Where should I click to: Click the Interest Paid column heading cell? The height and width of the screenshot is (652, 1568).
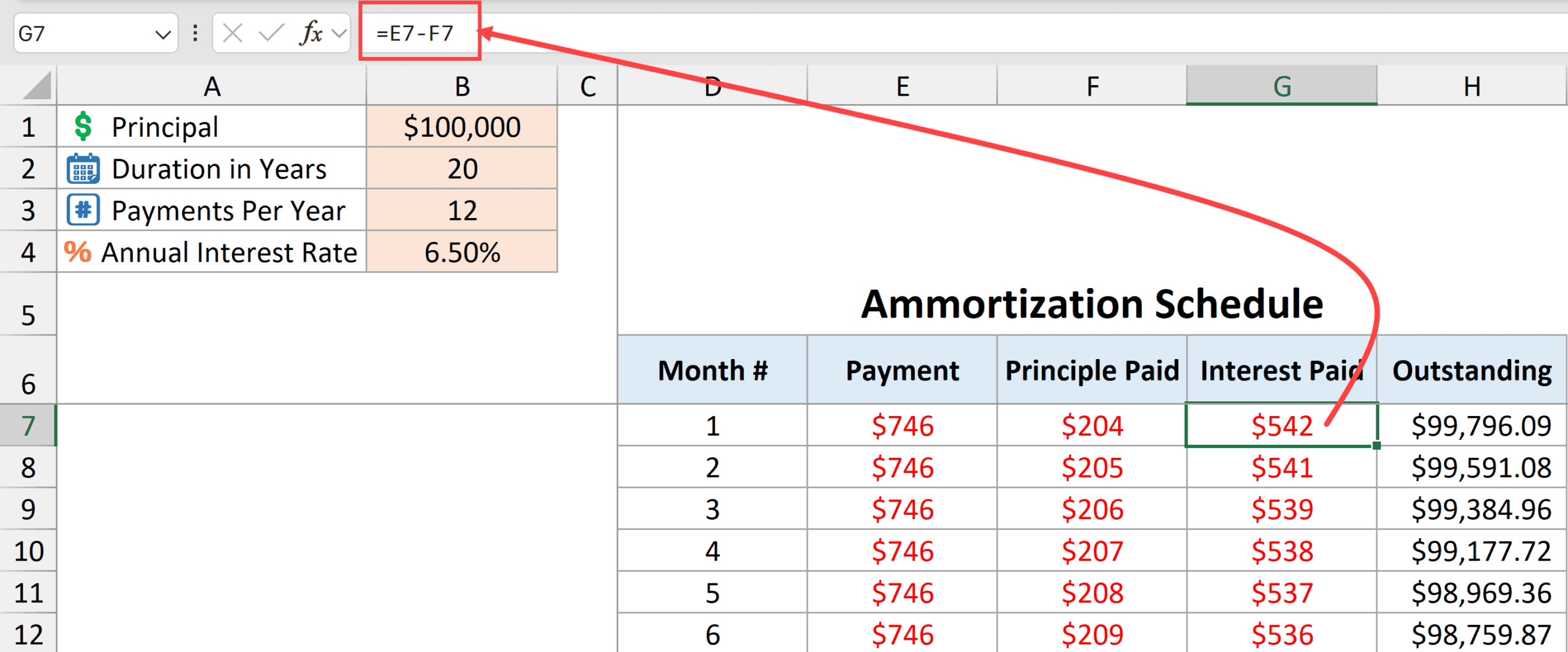(1281, 371)
